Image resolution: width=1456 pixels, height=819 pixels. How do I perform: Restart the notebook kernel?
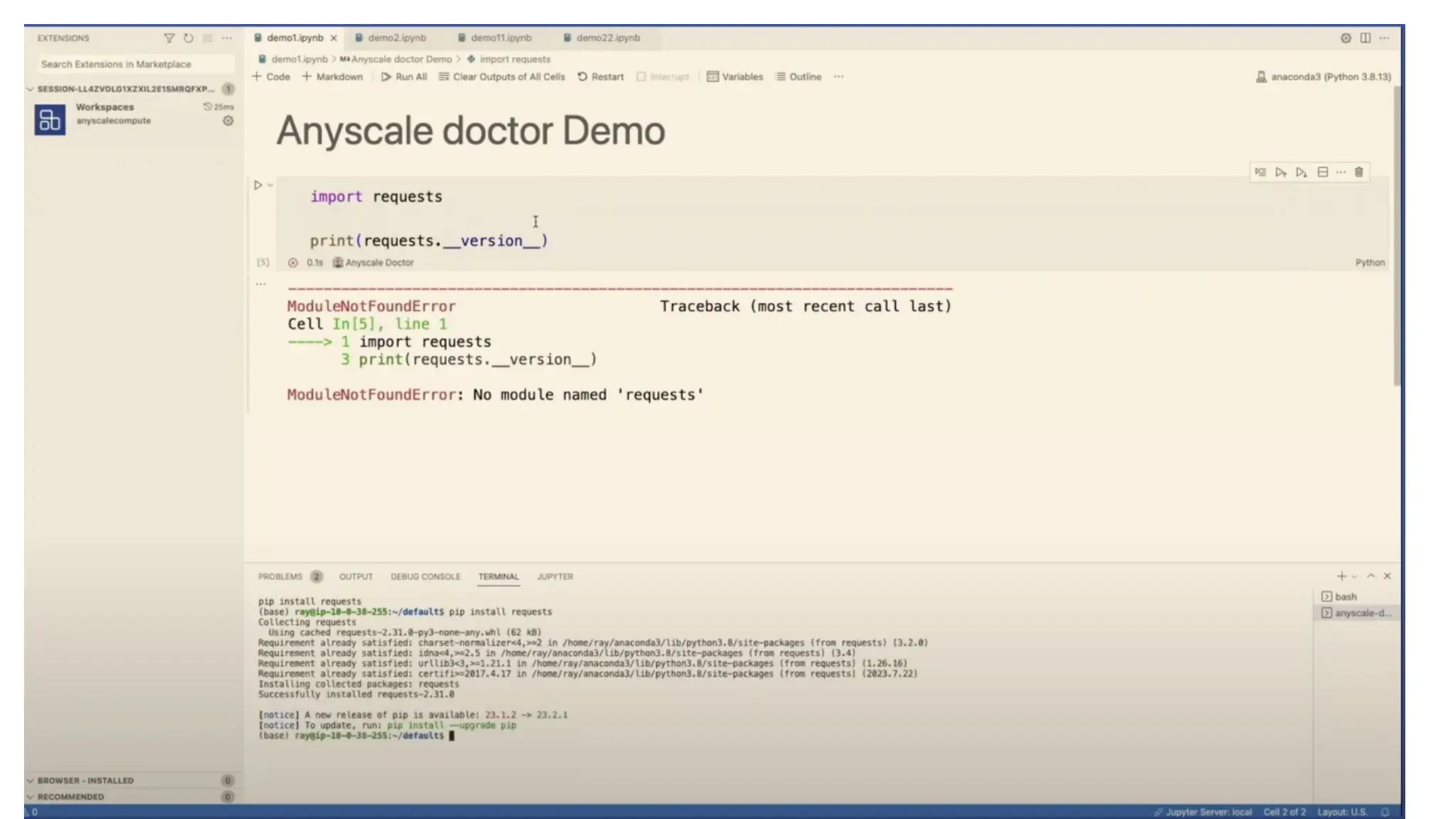600,77
